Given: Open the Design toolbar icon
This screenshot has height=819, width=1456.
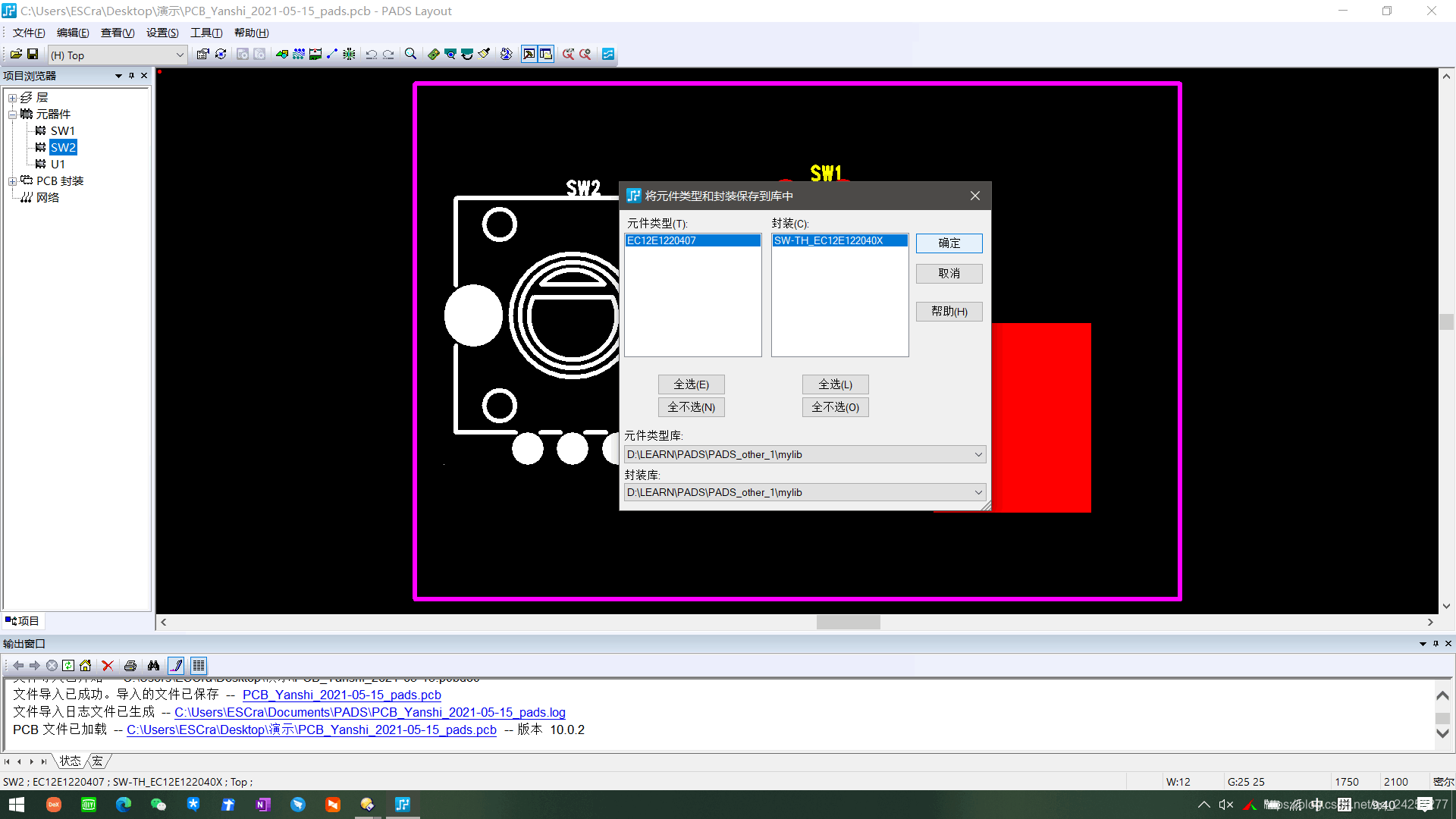Looking at the screenshot, I should tap(299, 54).
